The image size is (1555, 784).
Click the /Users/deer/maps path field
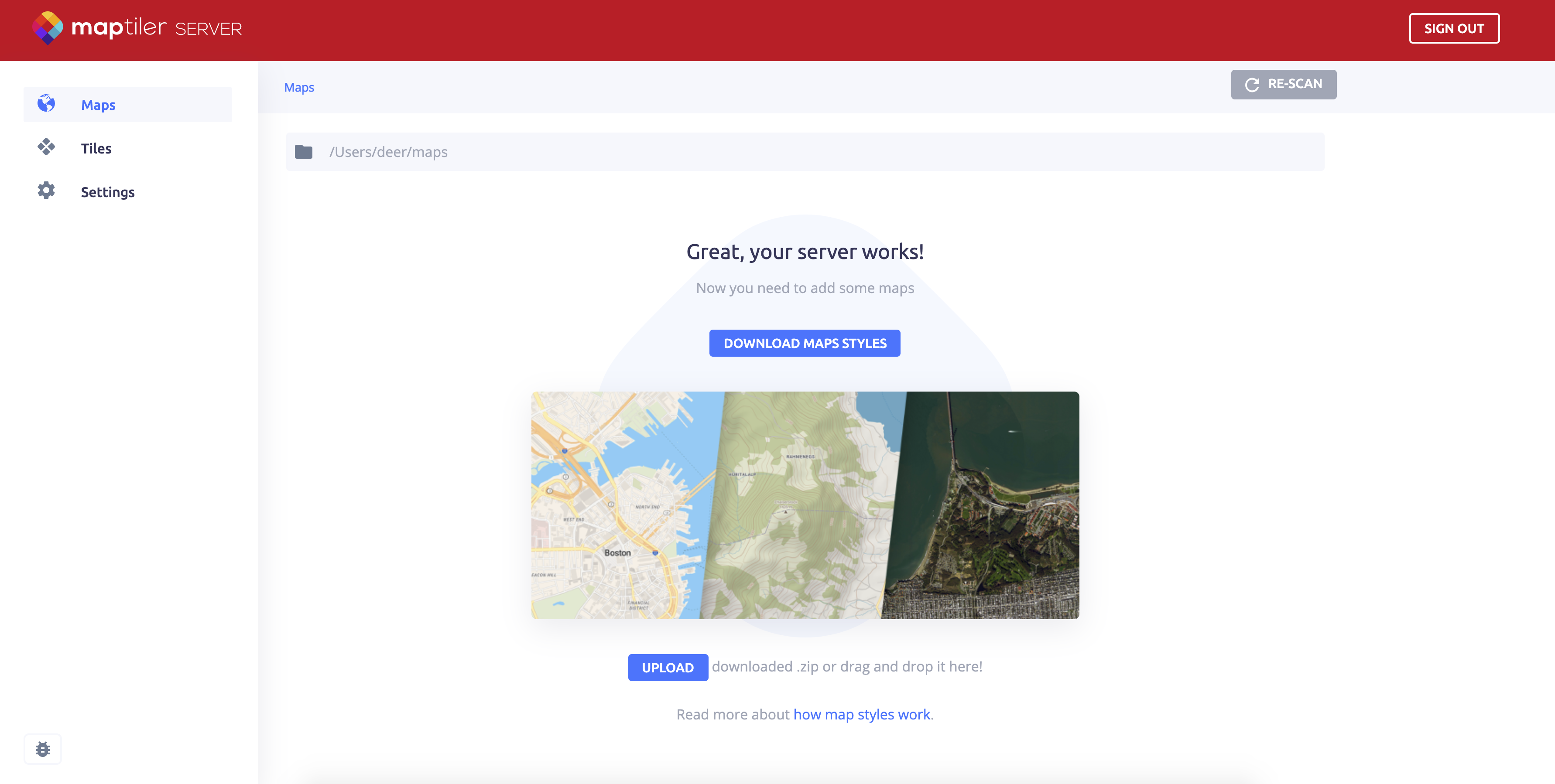[389, 152]
